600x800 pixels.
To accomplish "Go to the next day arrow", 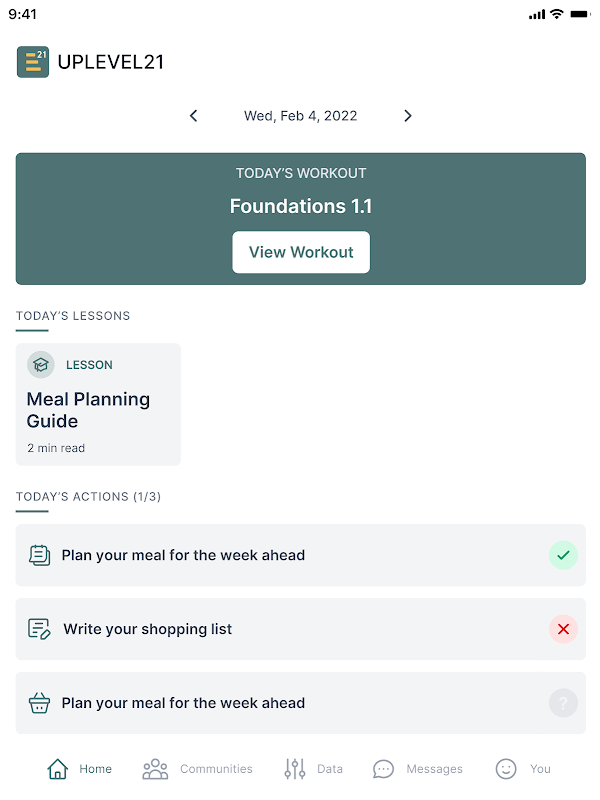I will click(x=408, y=116).
